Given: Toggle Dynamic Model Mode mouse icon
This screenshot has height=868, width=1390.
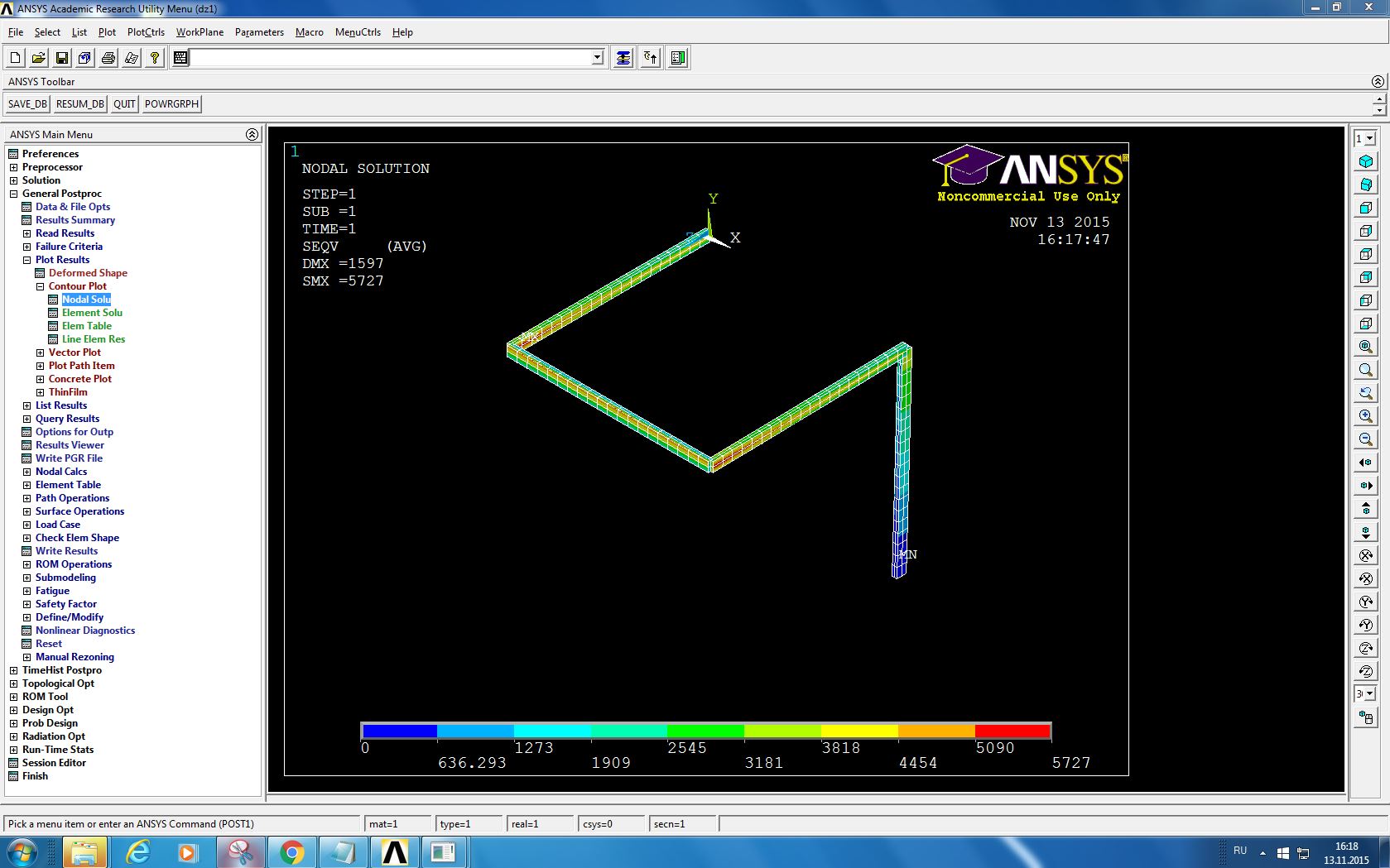Looking at the screenshot, I should click(1366, 717).
